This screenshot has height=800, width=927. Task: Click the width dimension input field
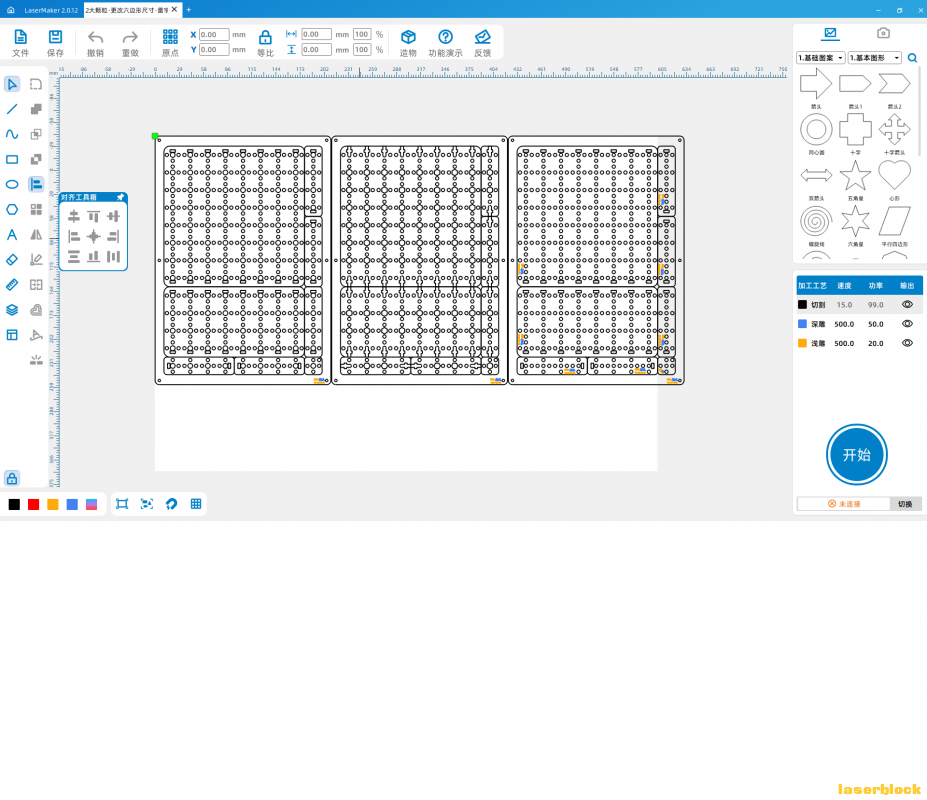click(x=316, y=34)
